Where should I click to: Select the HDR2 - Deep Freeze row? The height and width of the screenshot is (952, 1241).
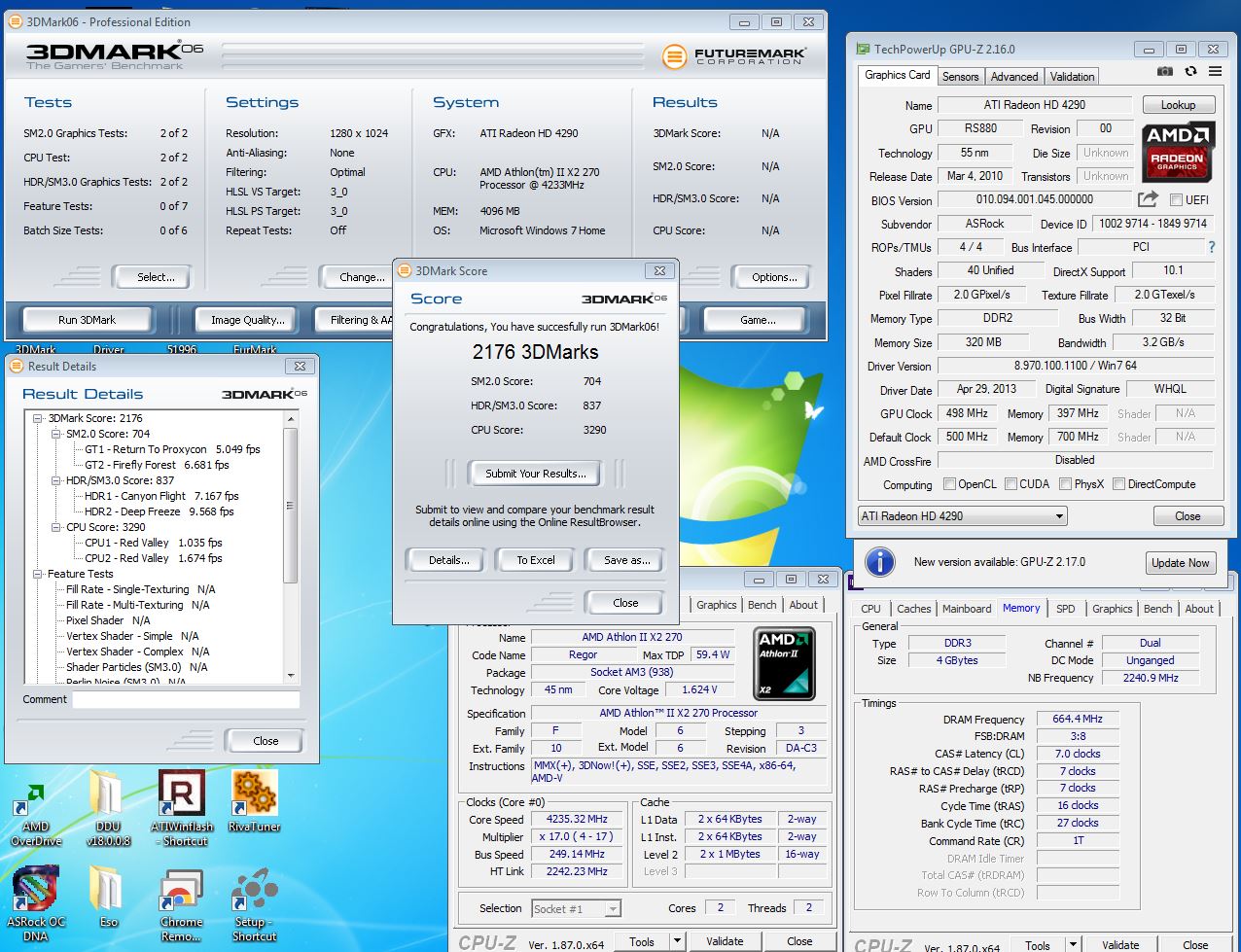160,511
